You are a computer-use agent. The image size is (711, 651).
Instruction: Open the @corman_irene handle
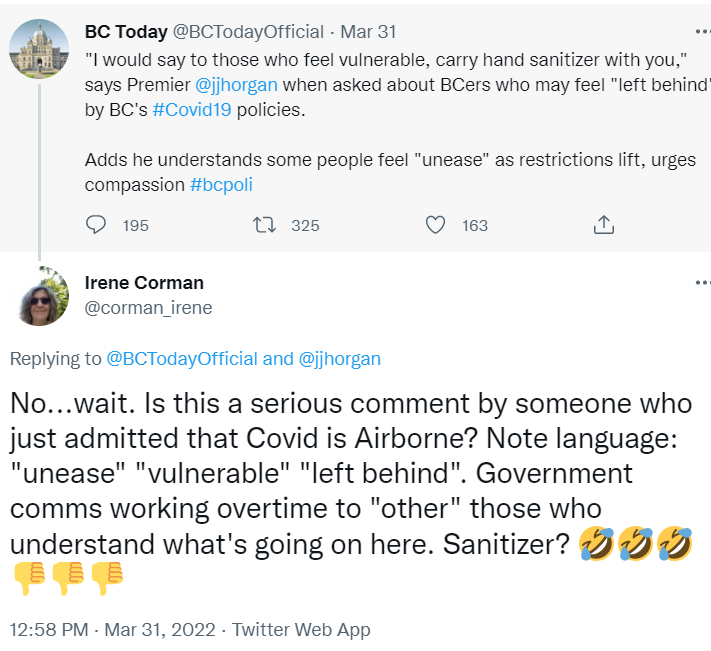pyautogui.click(x=148, y=307)
